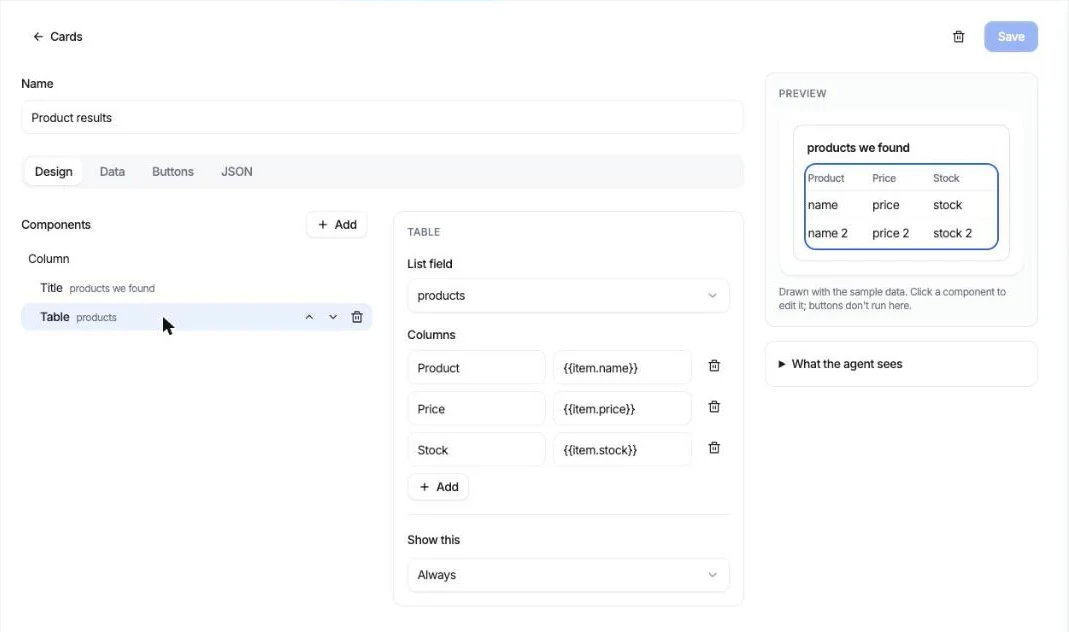Open the JSON tab

[237, 172]
